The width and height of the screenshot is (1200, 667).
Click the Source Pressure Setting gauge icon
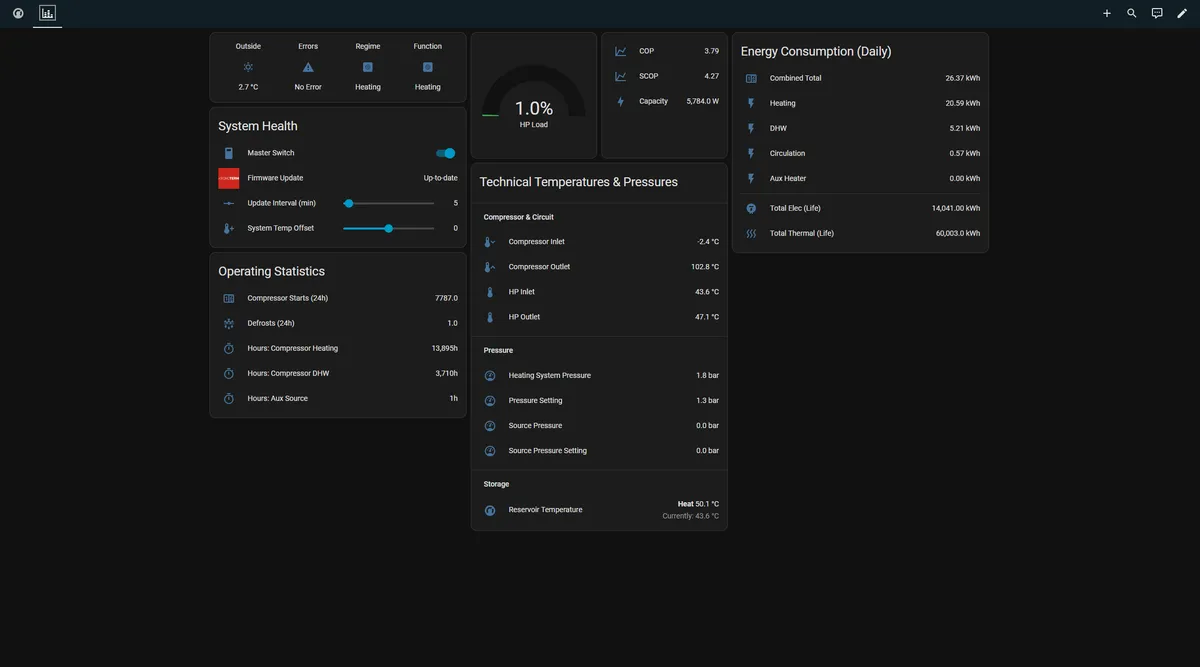click(490, 451)
